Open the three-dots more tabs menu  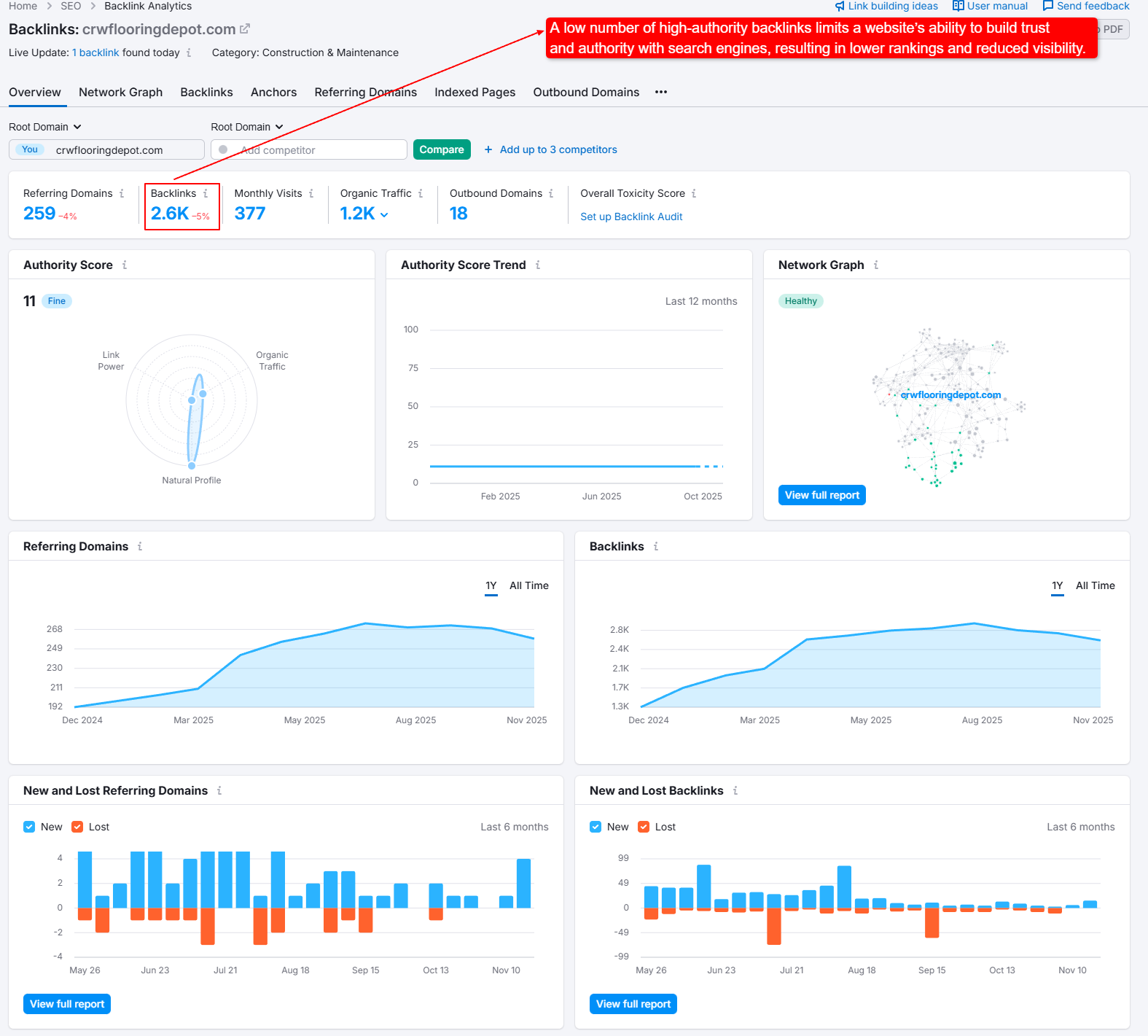661,93
